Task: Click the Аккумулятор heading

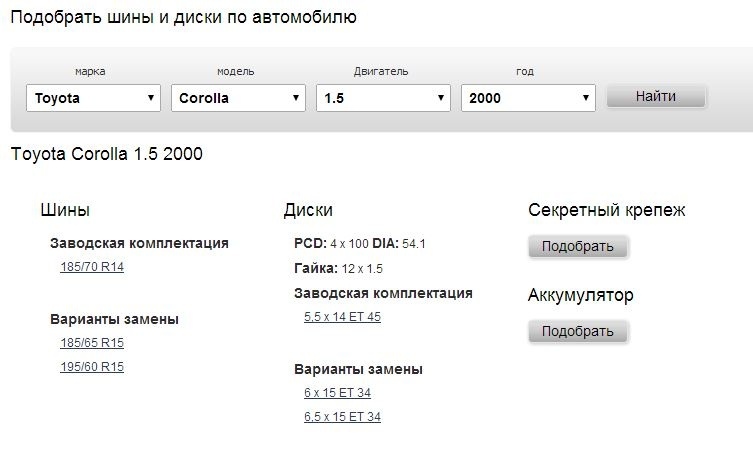Action: click(x=580, y=295)
